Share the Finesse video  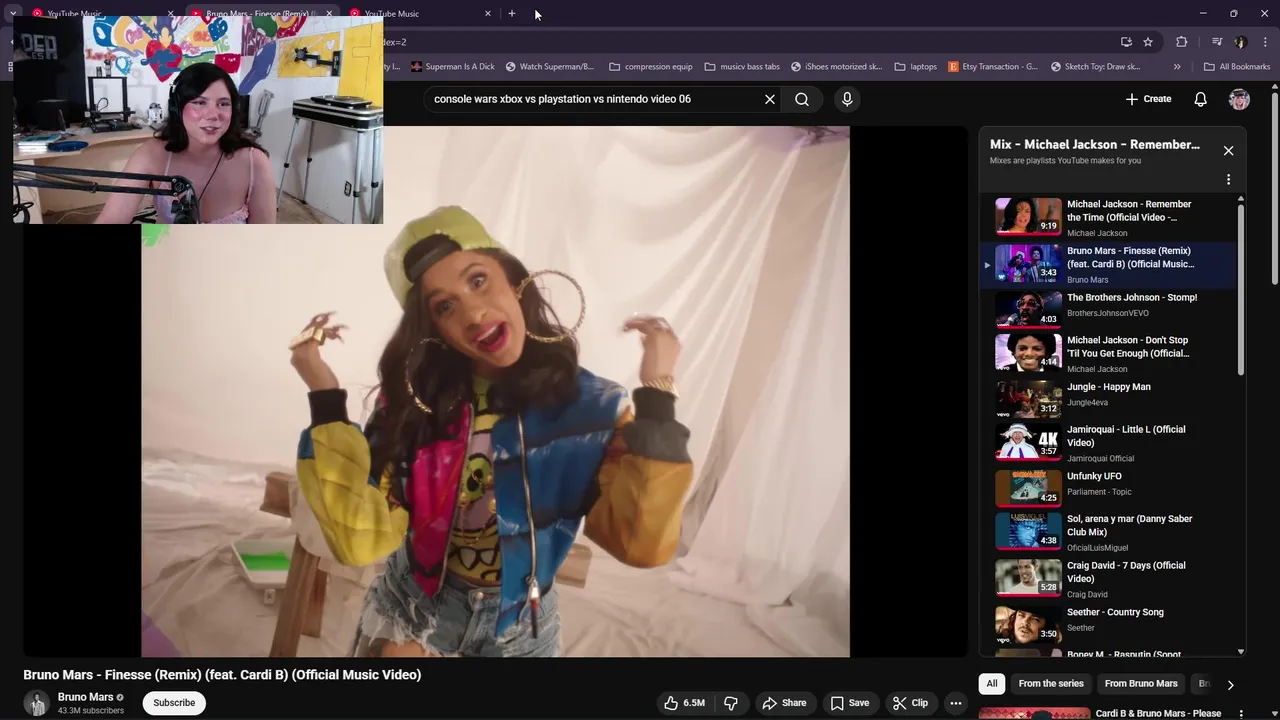tap(784, 703)
